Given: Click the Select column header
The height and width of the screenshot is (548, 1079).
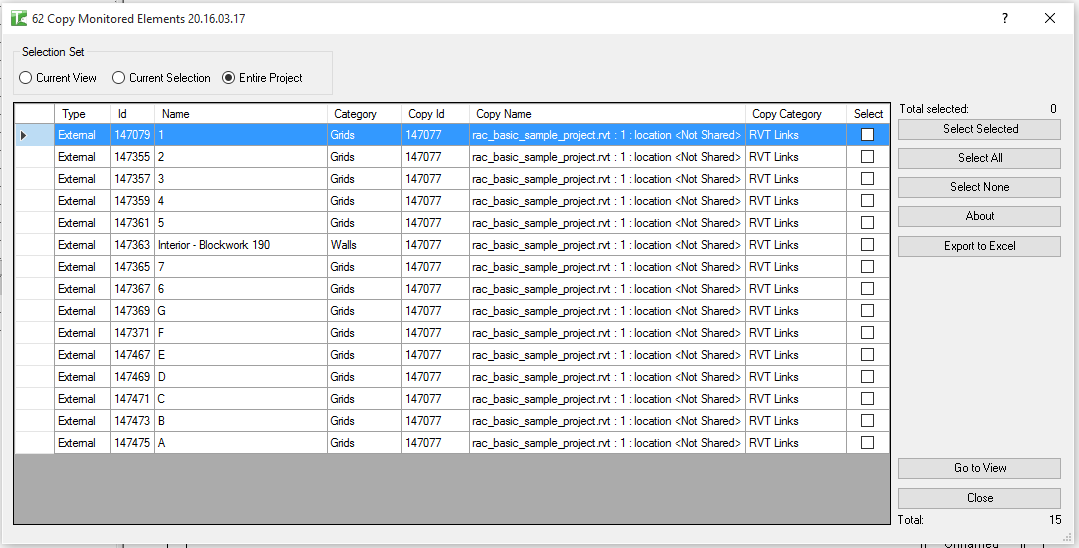Looking at the screenshot, I should (868, 114).
